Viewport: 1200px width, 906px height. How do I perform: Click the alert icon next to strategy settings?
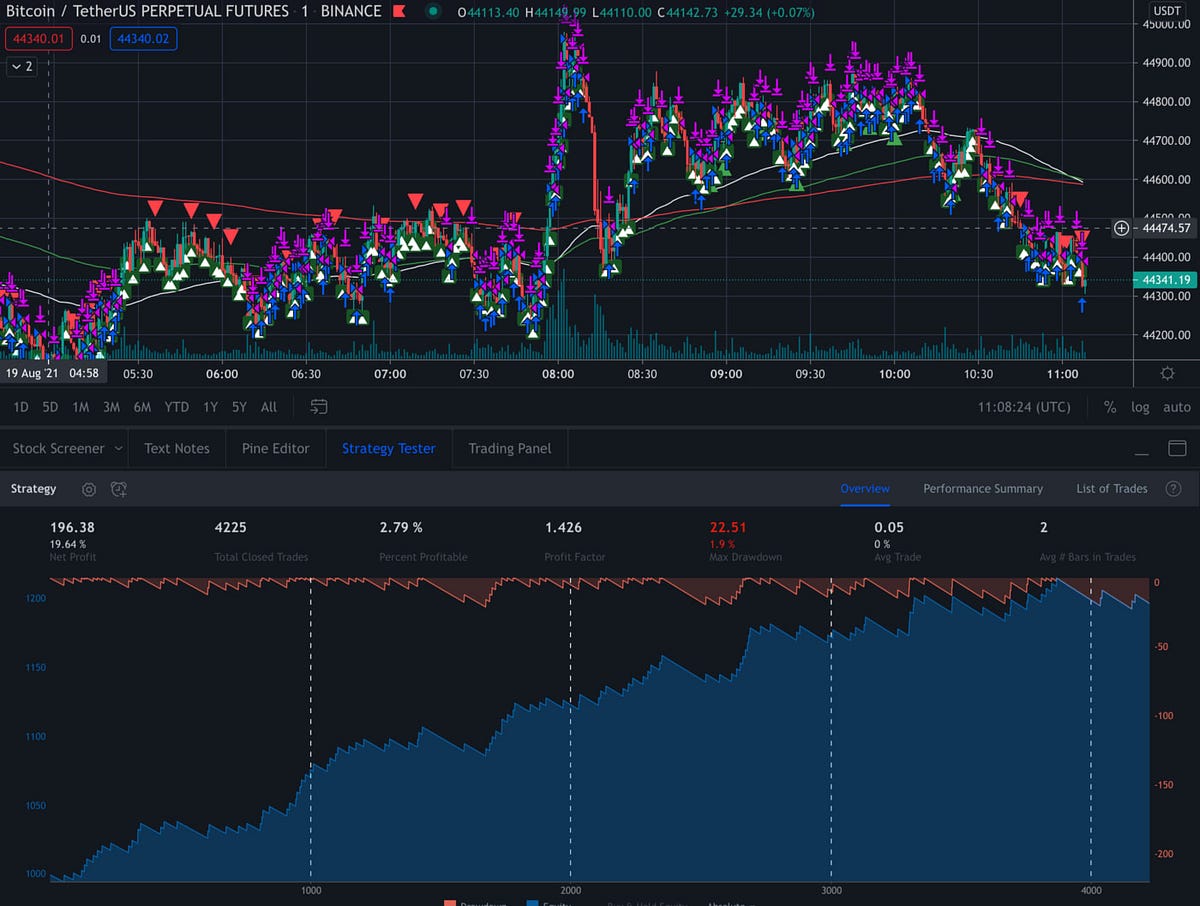tap(118, 489)
